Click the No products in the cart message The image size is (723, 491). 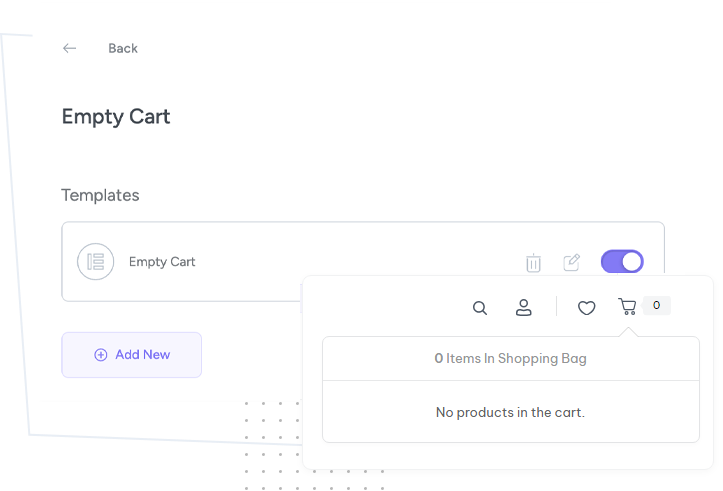click(x=510, y=412)
